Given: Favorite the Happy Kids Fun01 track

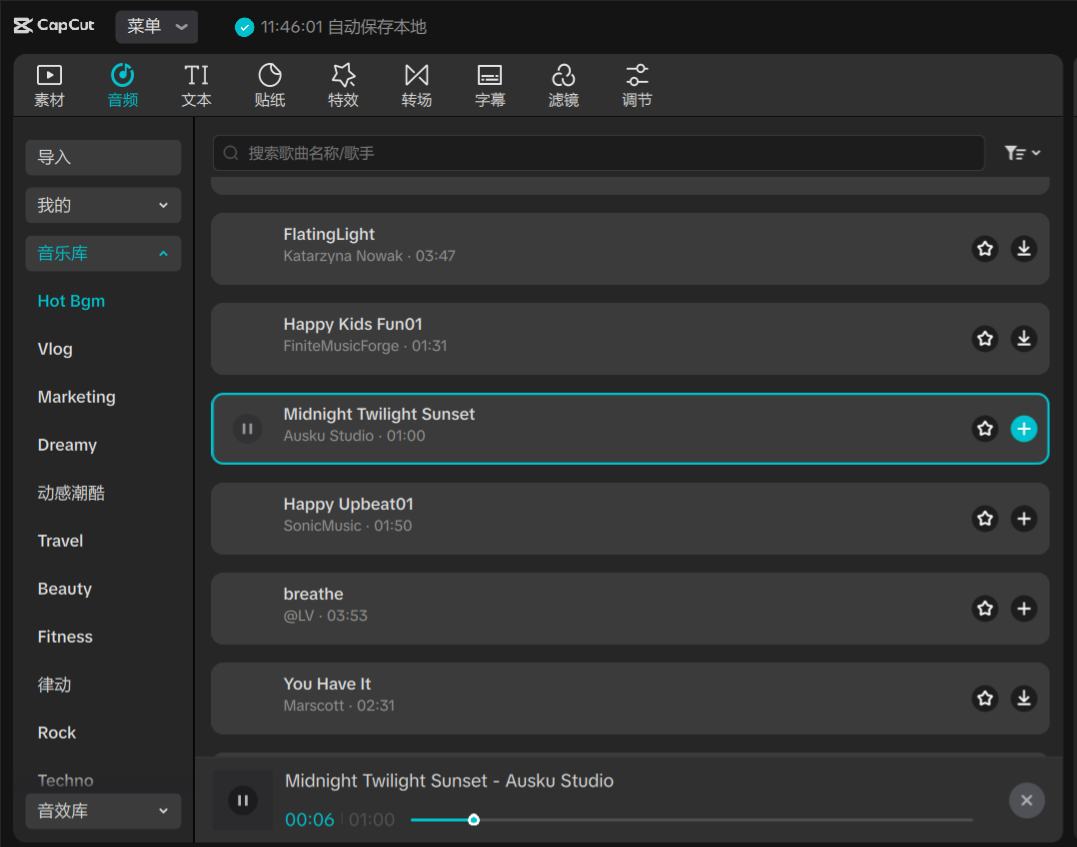Looking at the screenshot, I should [x=985, y=339].
